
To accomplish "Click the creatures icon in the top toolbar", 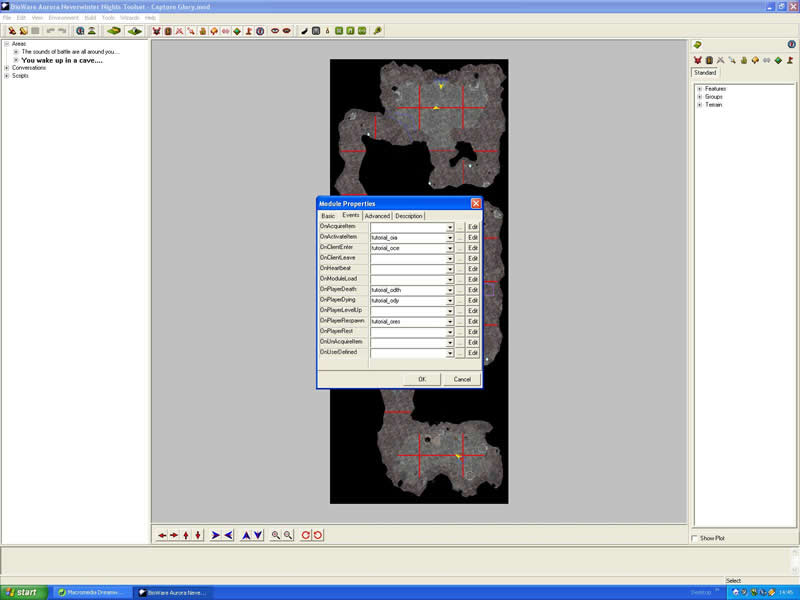I will click(156, 31).
